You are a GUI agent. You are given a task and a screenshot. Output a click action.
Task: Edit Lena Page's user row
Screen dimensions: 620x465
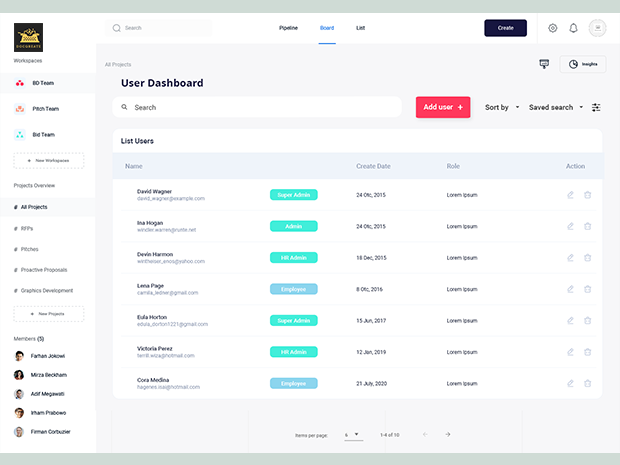coord(570,289)
